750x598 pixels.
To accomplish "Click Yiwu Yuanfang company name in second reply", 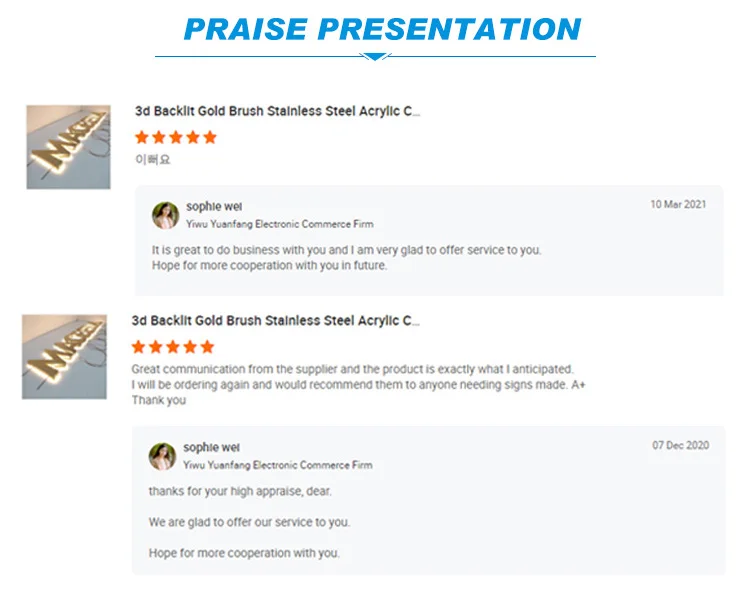I will pyautogui.click(x=277, y=465).
